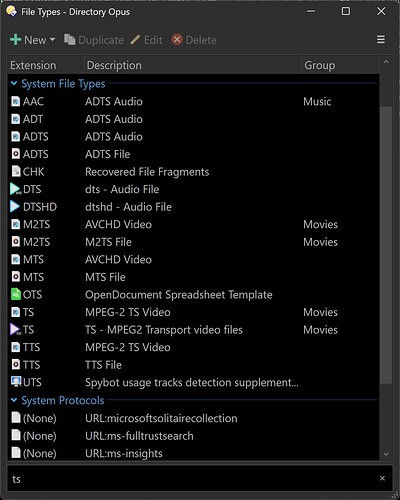Select 'TTS File' description text
Viewport: 400px width, 500px height.
(x=103, y=365)
